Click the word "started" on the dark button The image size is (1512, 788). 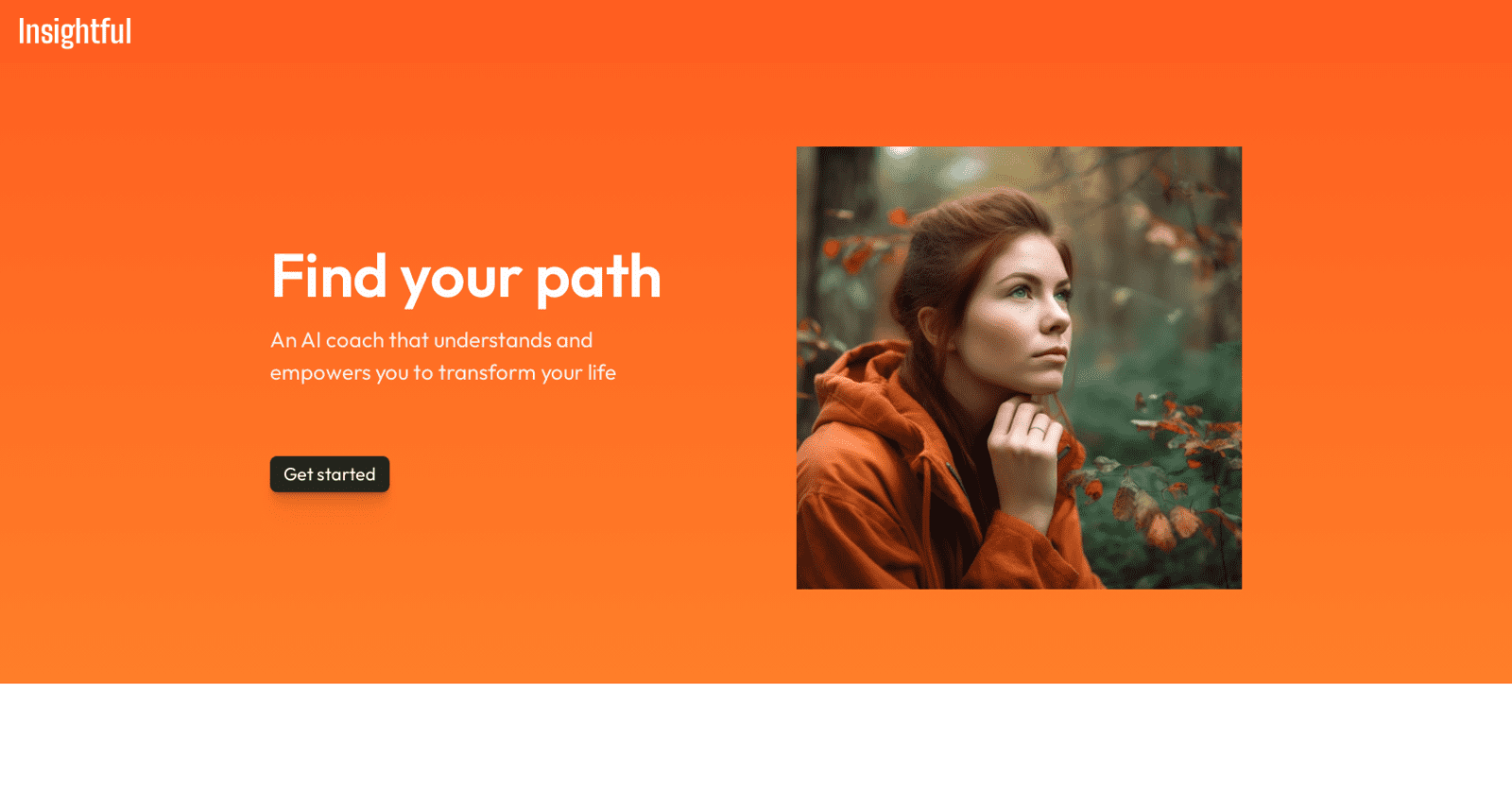[x=346, y=474]
